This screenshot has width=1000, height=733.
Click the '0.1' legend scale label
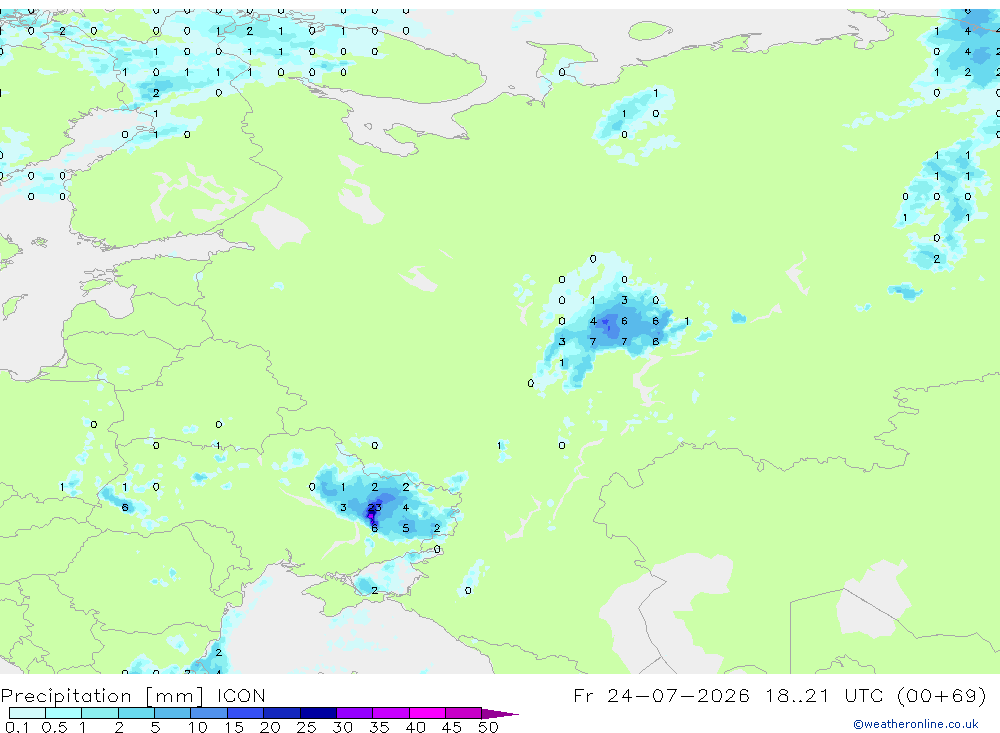17,727
